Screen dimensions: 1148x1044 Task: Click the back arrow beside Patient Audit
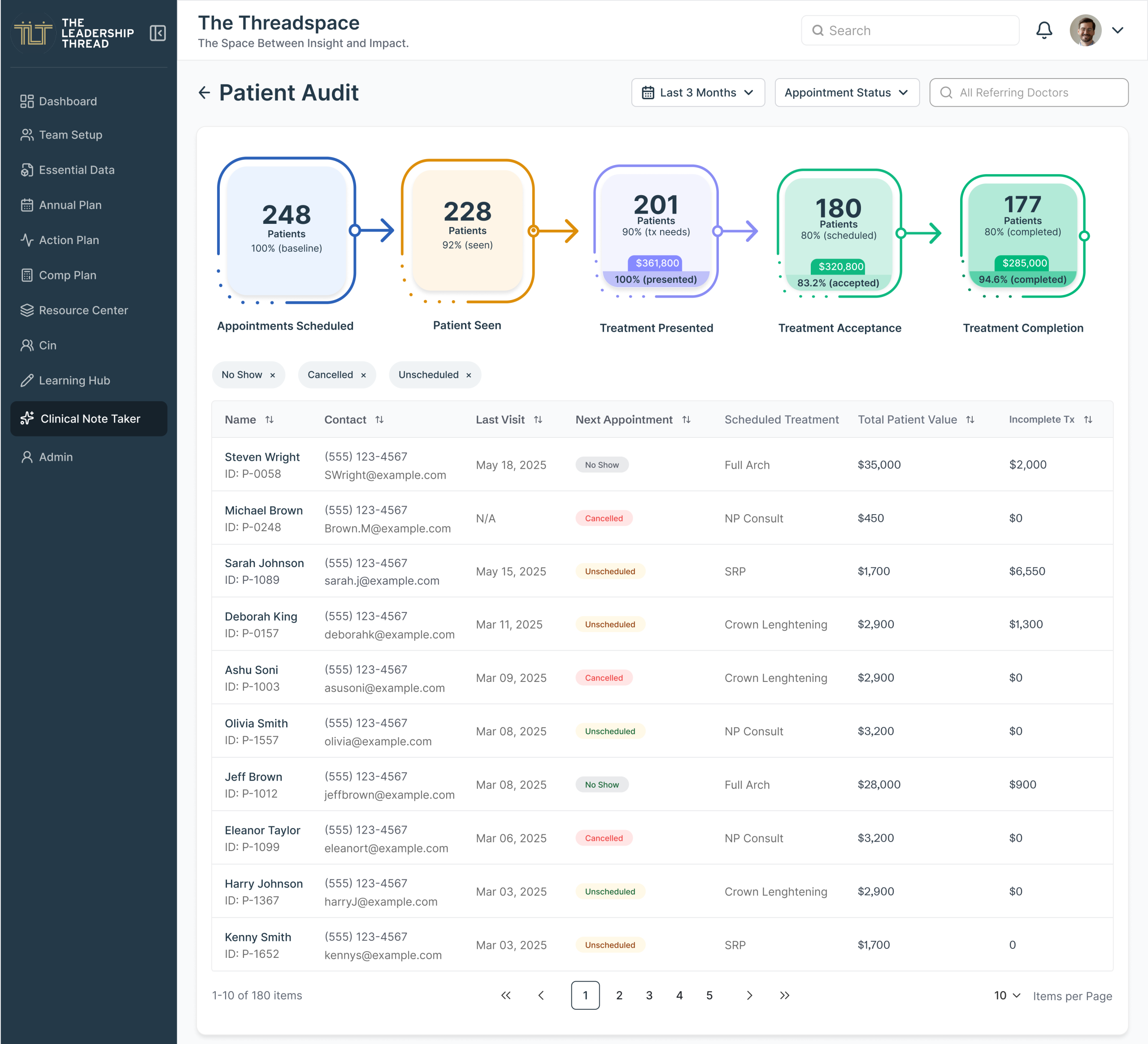[x=204, y=92]
